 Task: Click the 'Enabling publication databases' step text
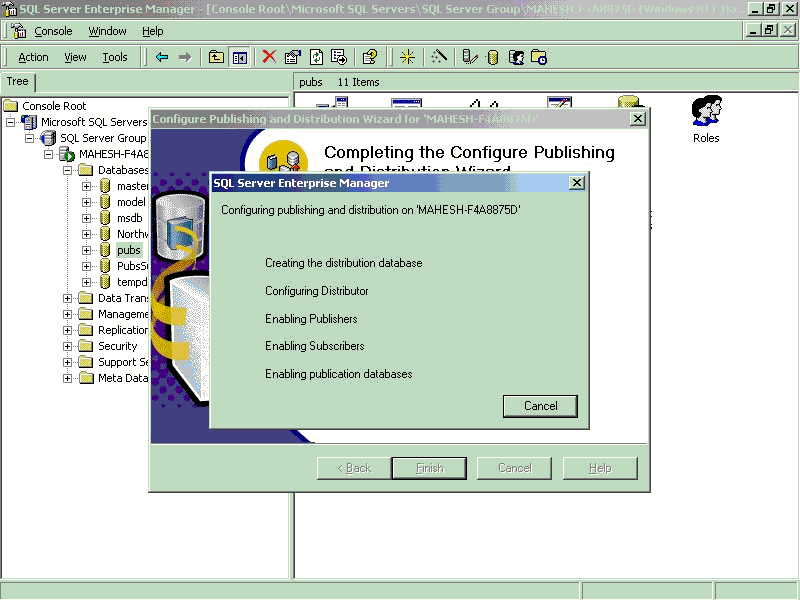tap(338, 374)
